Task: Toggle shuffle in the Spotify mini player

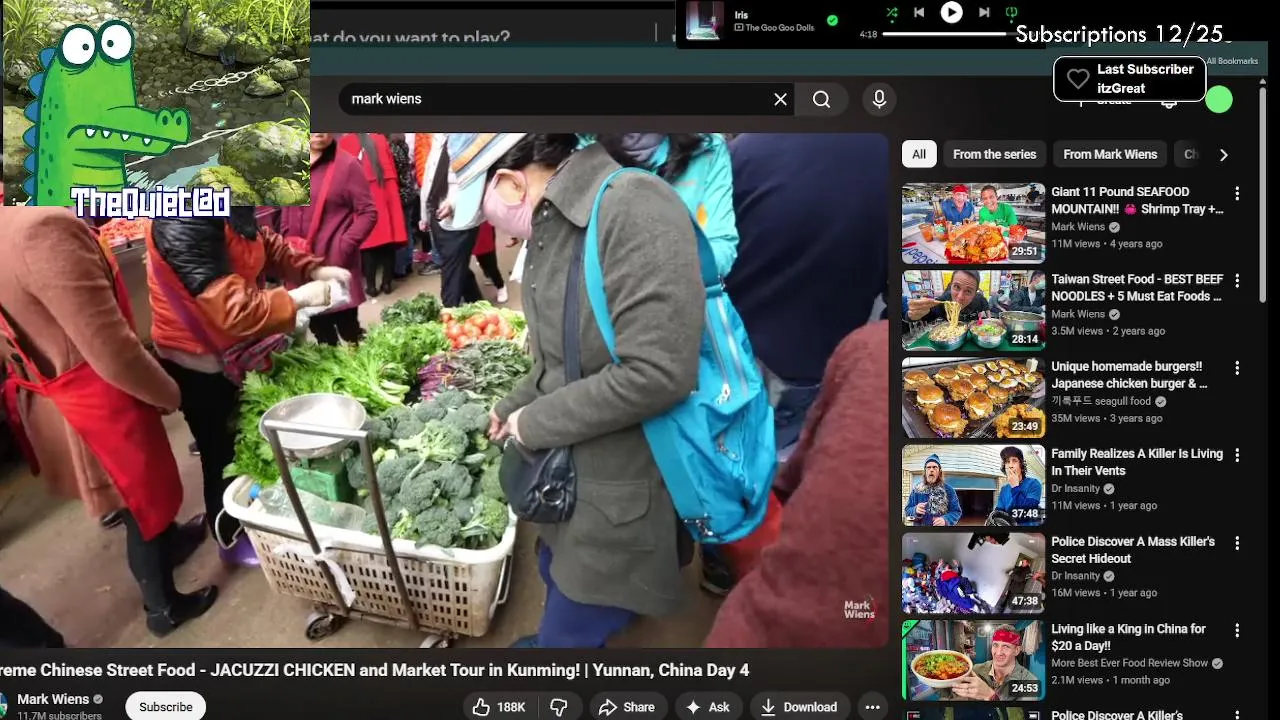Action: click(891, 13)
